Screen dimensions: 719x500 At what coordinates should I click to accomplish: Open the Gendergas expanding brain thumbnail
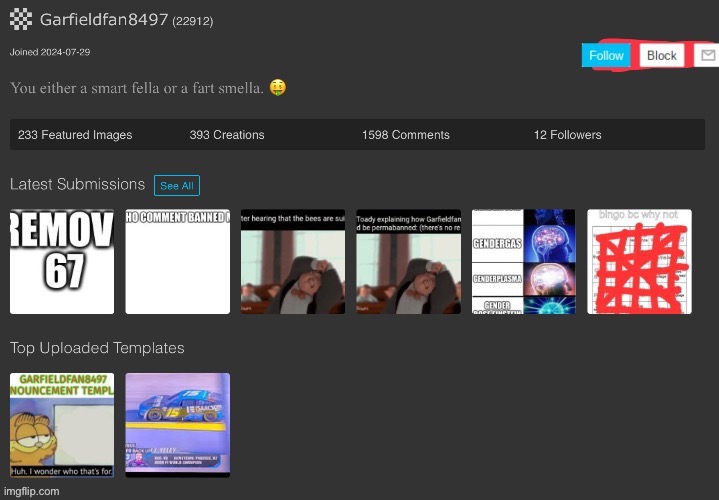point(523,261)
